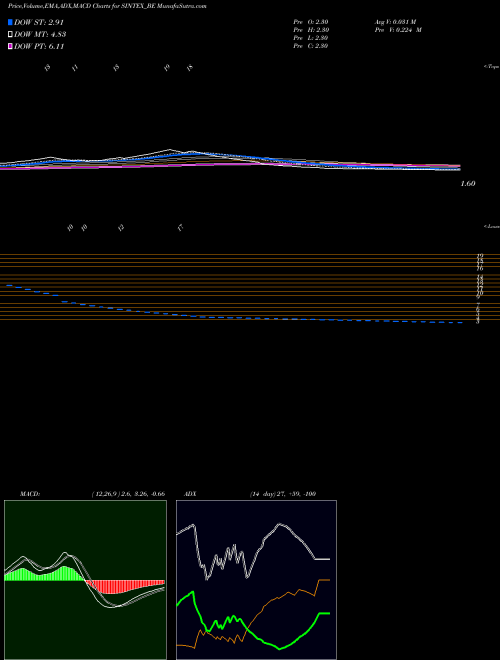500x660 pixels.
Task: Click the '<-Lows' axis label
Action: (492, 226)
